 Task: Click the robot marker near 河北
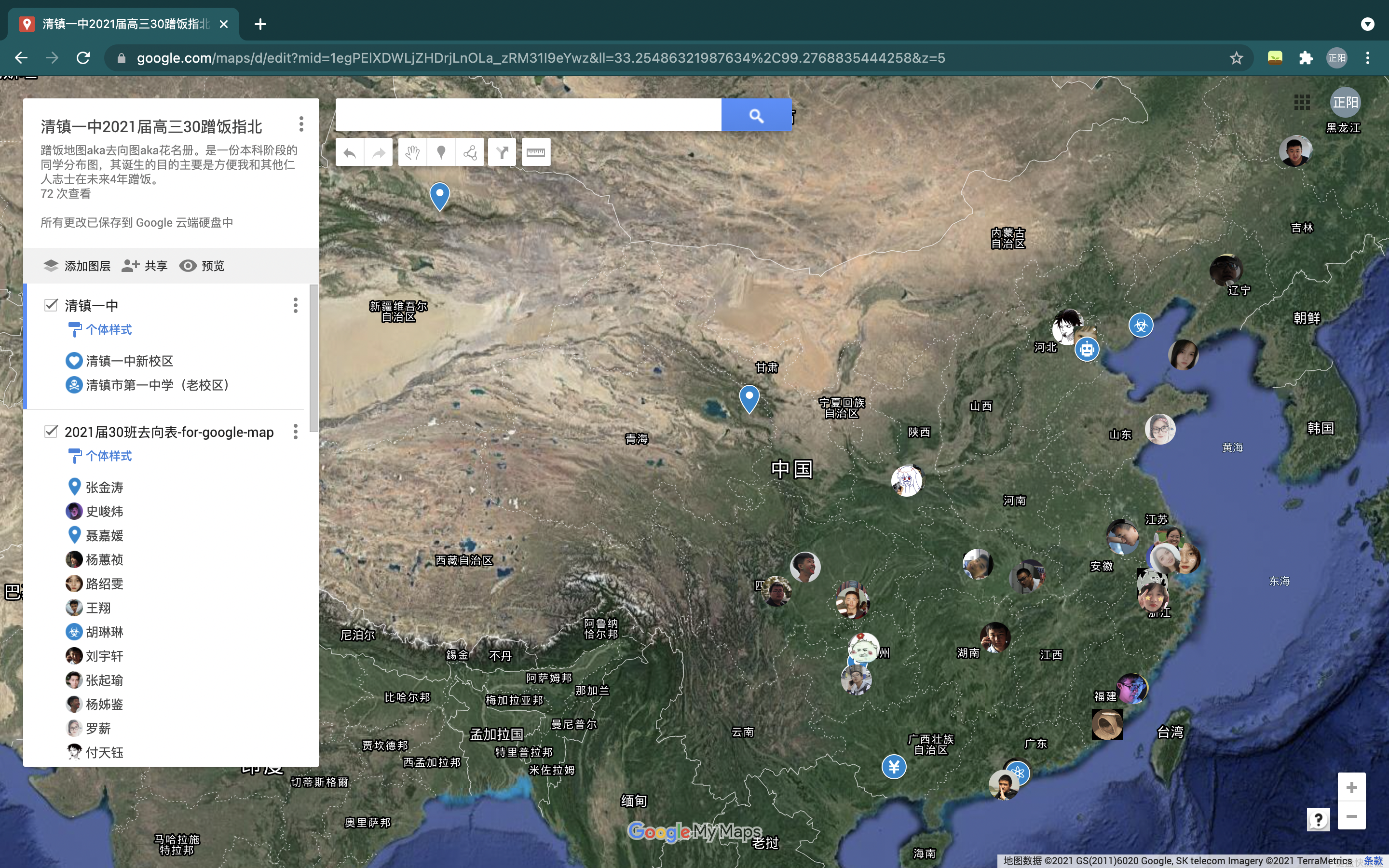click(1087, 349)
